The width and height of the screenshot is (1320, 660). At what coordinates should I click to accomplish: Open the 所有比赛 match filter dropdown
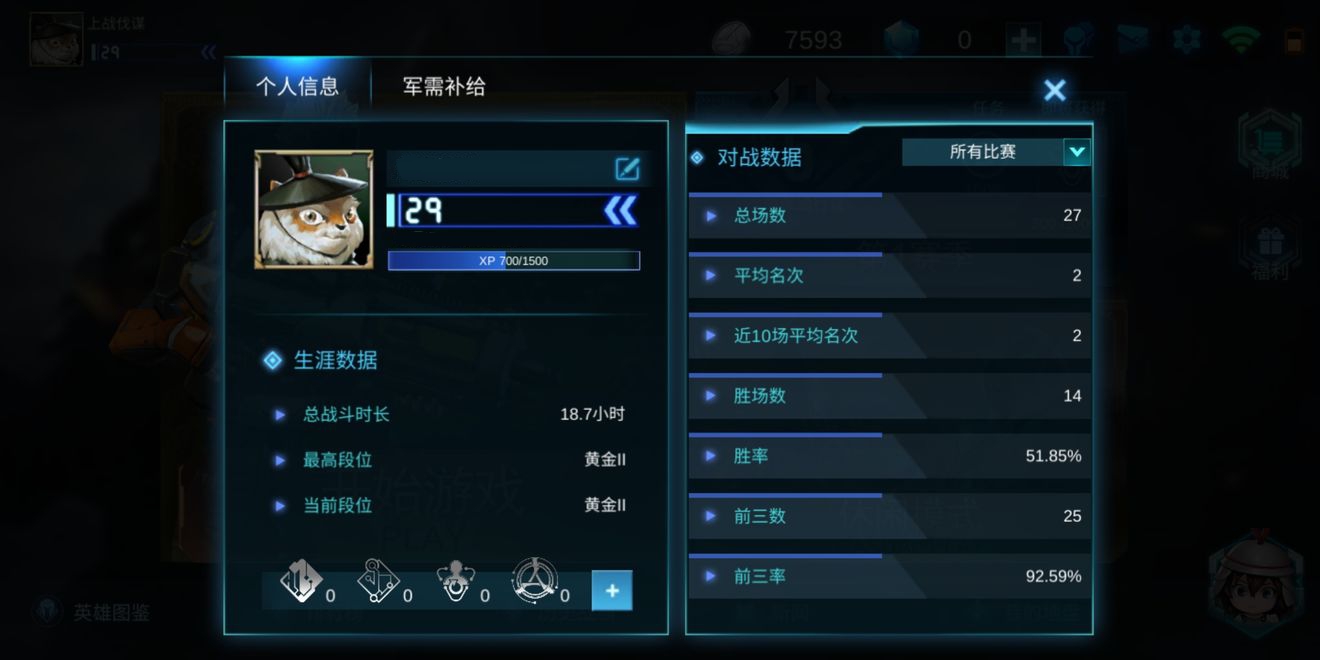(996, 152)
